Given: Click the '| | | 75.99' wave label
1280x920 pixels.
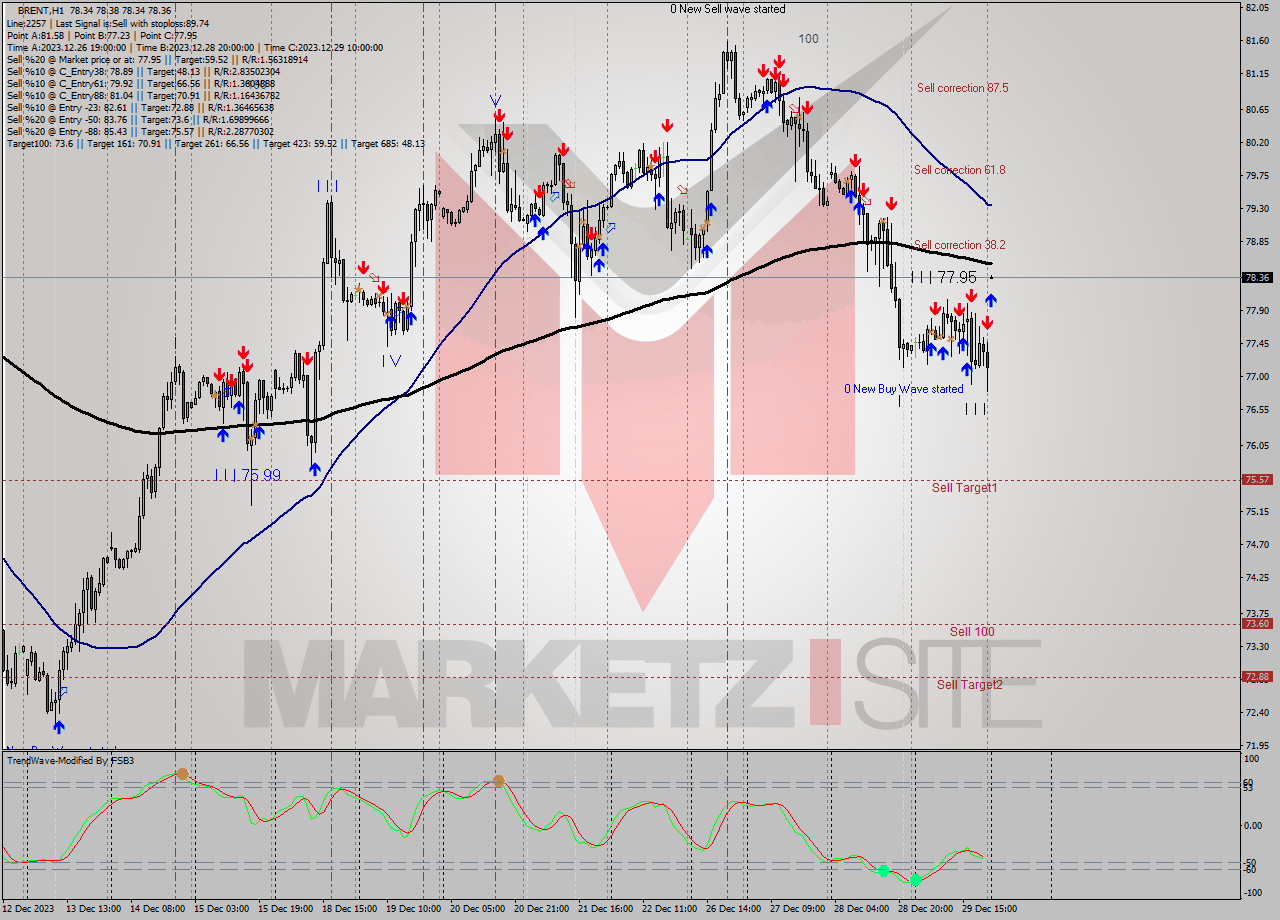Looking at the screenshot, I should [x=247, y=475].
